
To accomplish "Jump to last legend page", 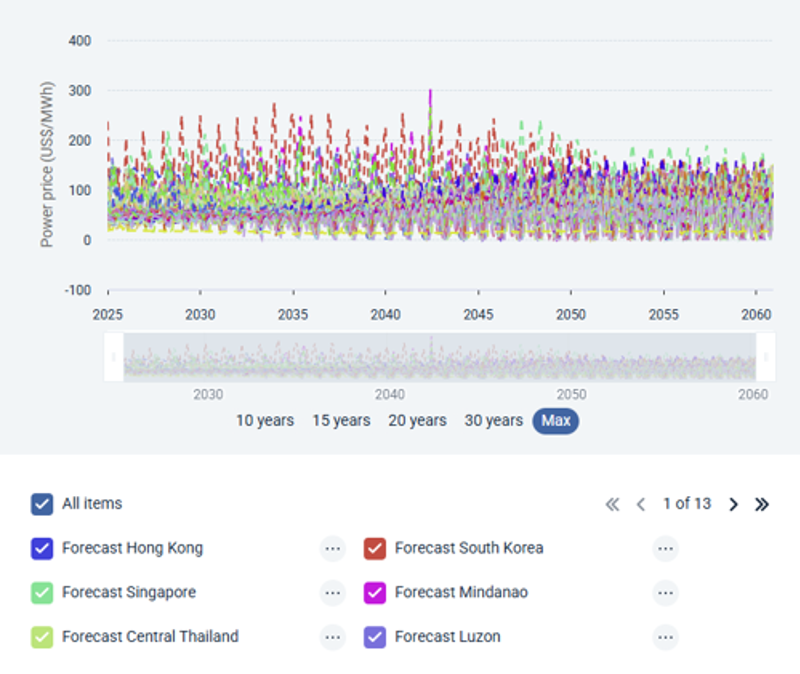I will coord(762,504).
